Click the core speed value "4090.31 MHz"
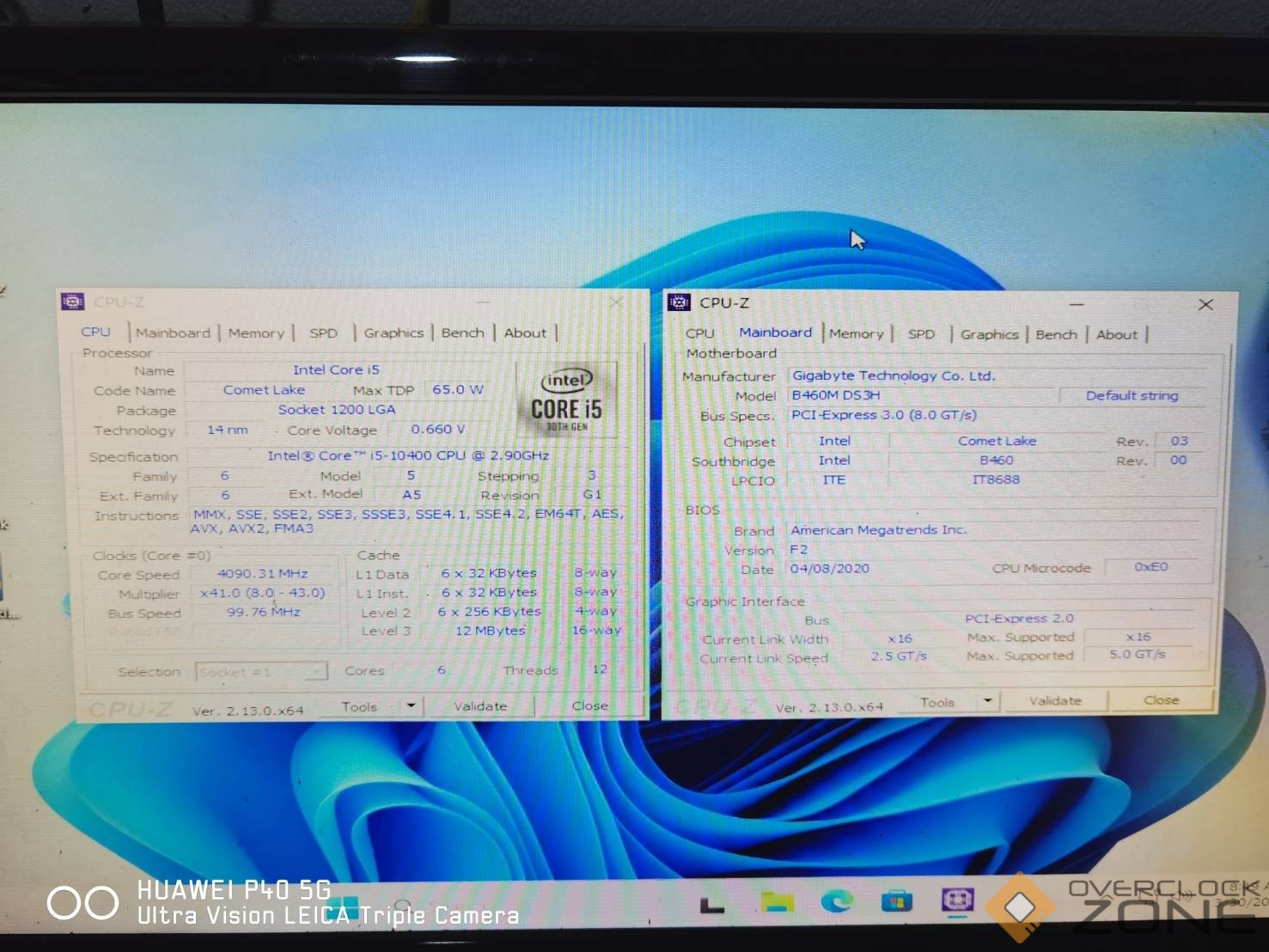Image resolution: width=1269 pixels, height=952 pixels. click(x=262, y=574)
